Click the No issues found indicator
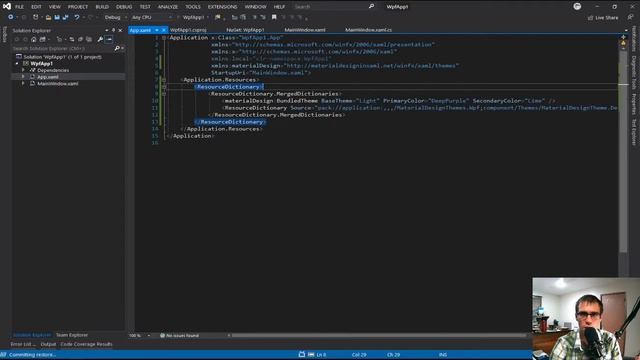 (179, 336)
